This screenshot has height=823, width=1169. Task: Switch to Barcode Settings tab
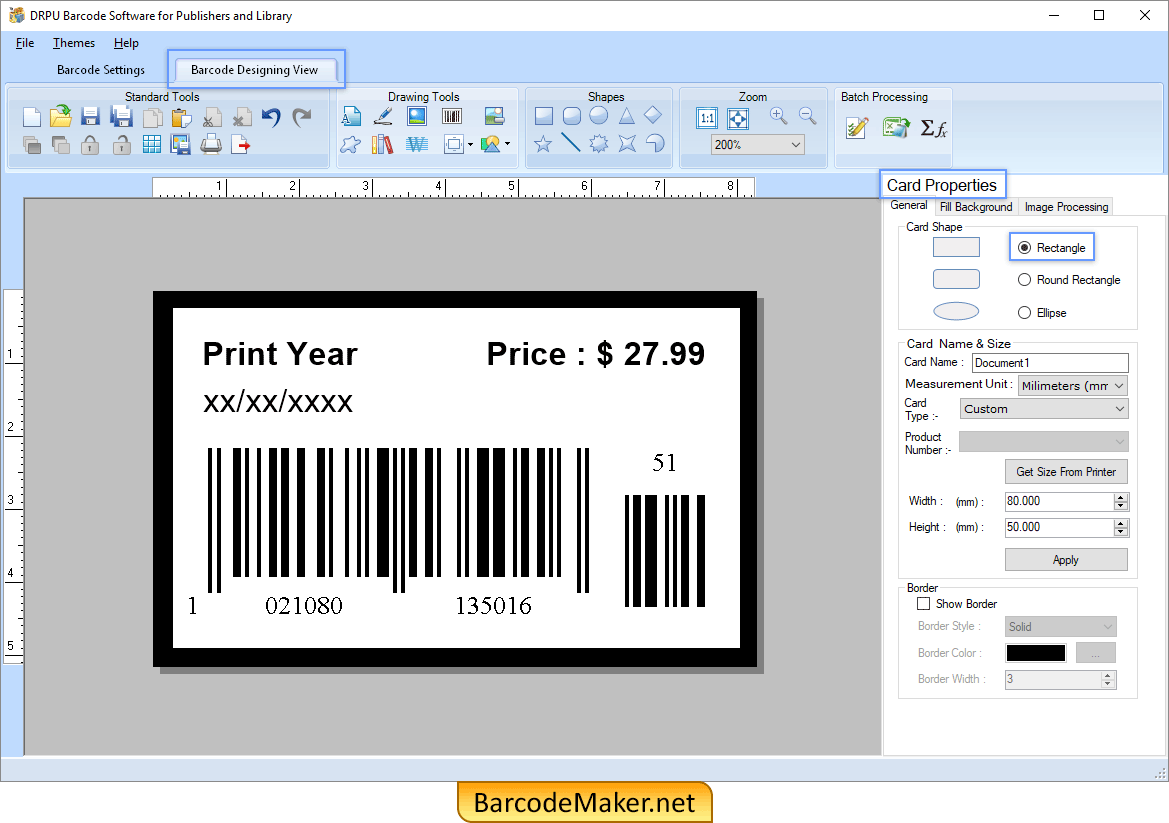(101, 69)
